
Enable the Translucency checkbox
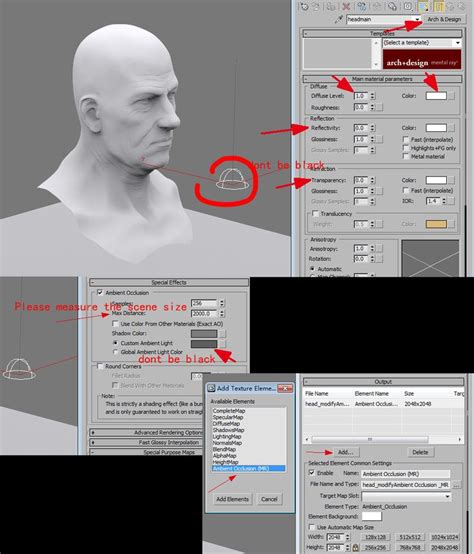click(x=315, y=213)
